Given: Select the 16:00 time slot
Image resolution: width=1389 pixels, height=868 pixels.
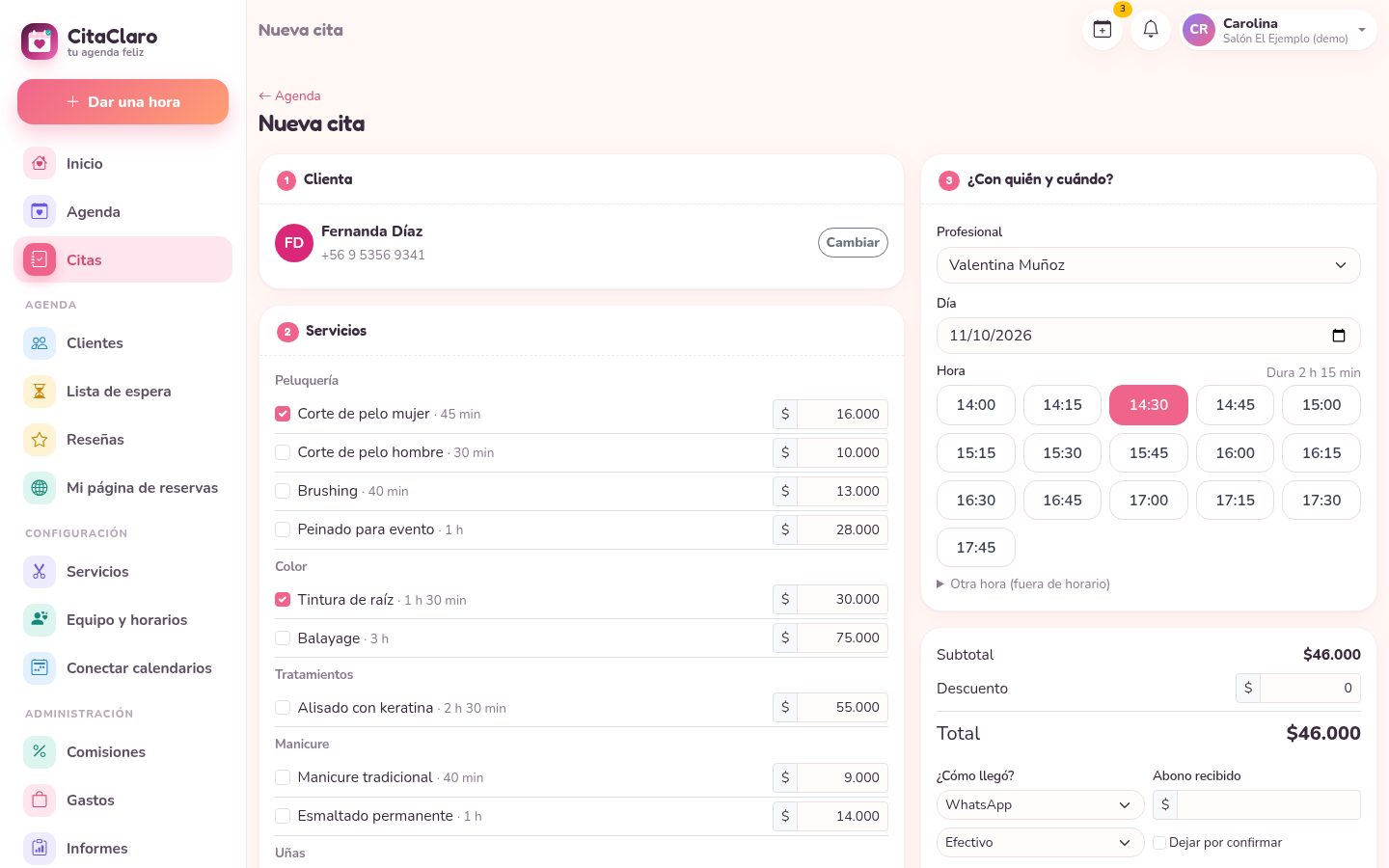Looking at the screenshot, I should tap(1235, 452).
